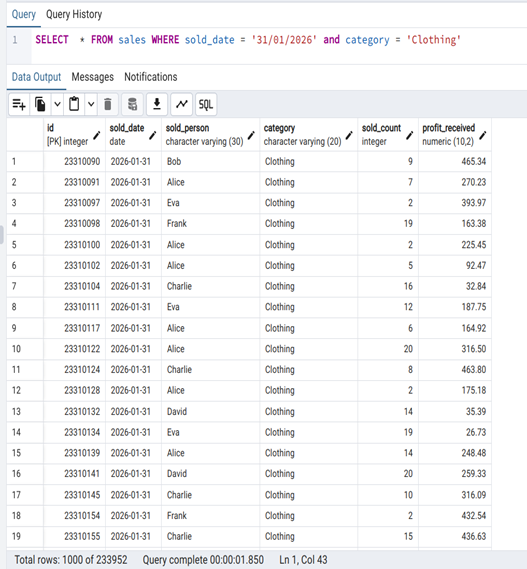Click the id column header
The image size is (527, 569).
pos(74,135)
